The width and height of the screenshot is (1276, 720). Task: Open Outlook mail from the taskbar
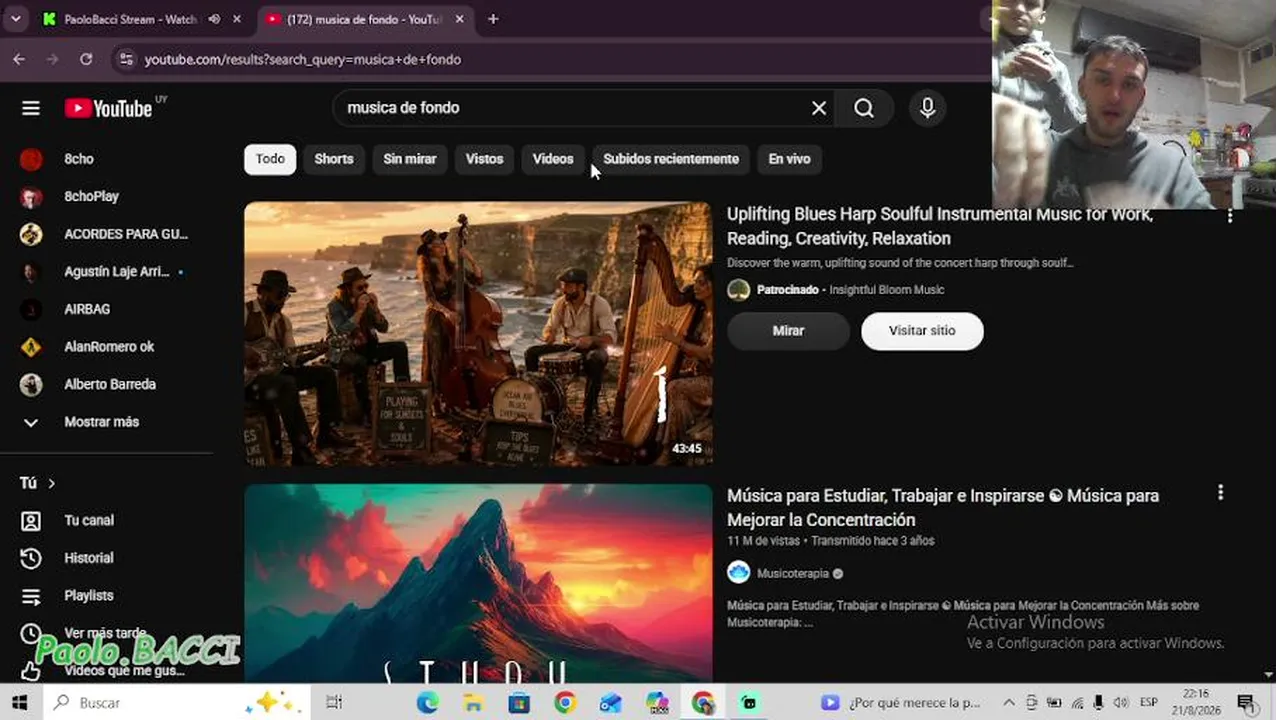point(611,703)
